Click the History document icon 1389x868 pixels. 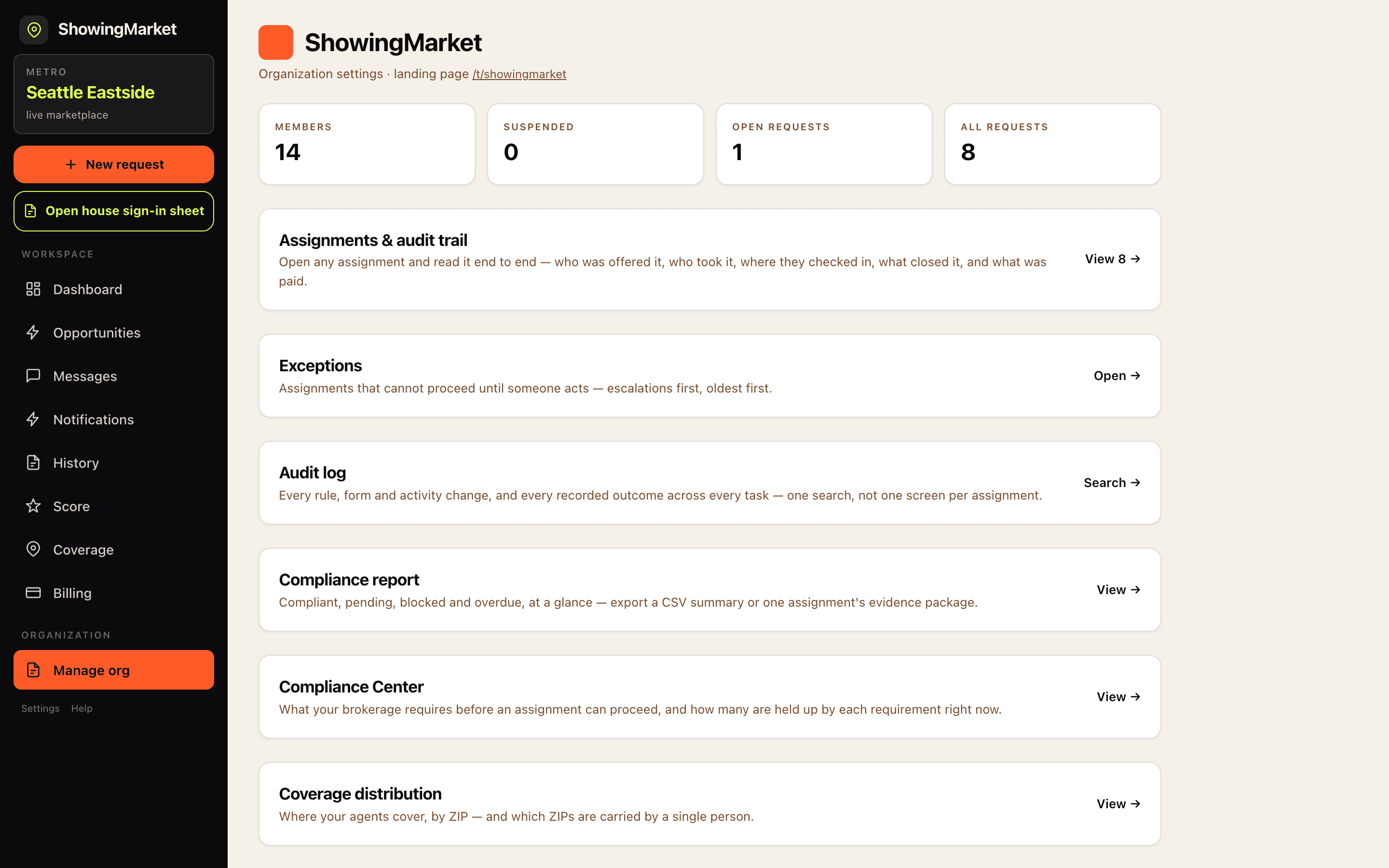(x=33, y=463)
